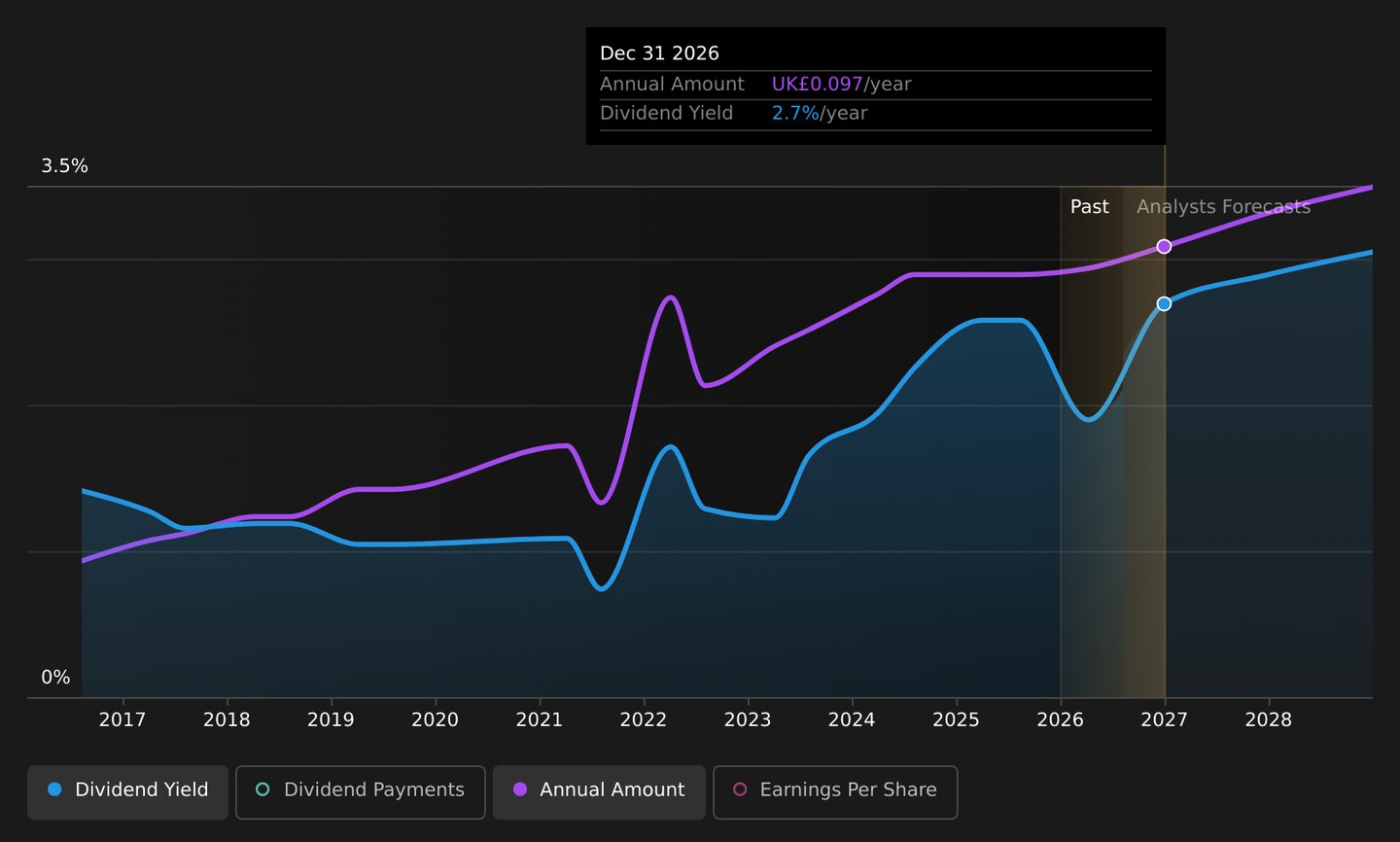Click the 3.5% y-axis label
This screenshot has height=842, width=1400.
click(64, 166)
